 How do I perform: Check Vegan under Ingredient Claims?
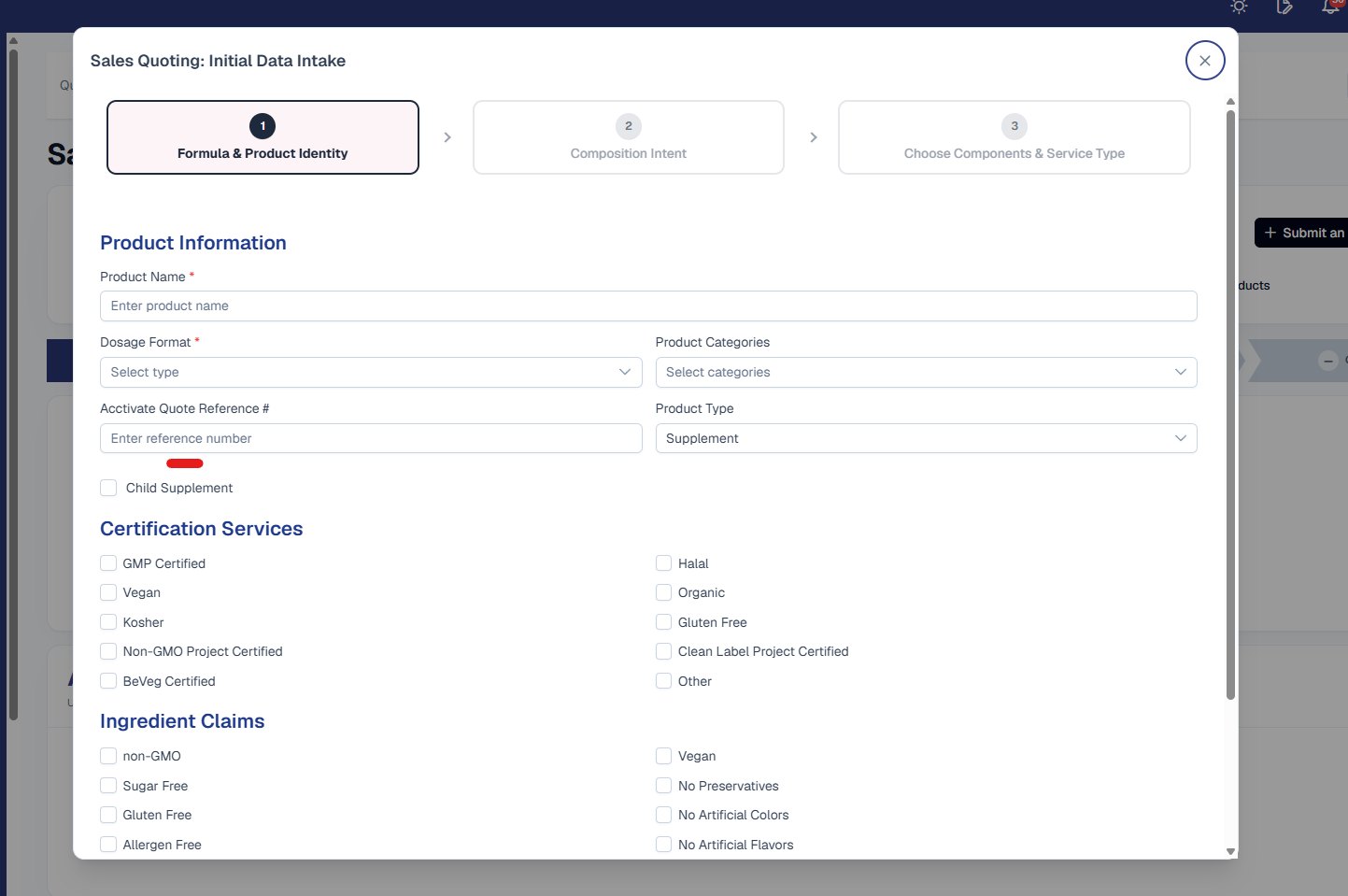[x=664, y=756]
